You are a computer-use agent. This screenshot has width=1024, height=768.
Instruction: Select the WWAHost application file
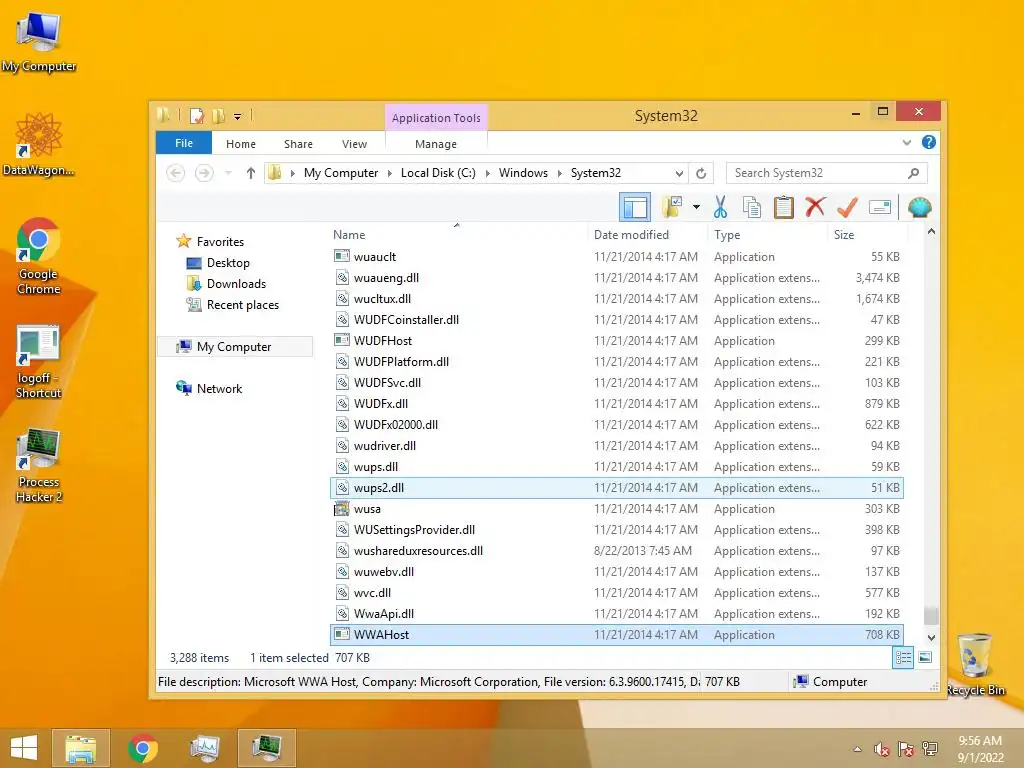(x=617, y=635)
